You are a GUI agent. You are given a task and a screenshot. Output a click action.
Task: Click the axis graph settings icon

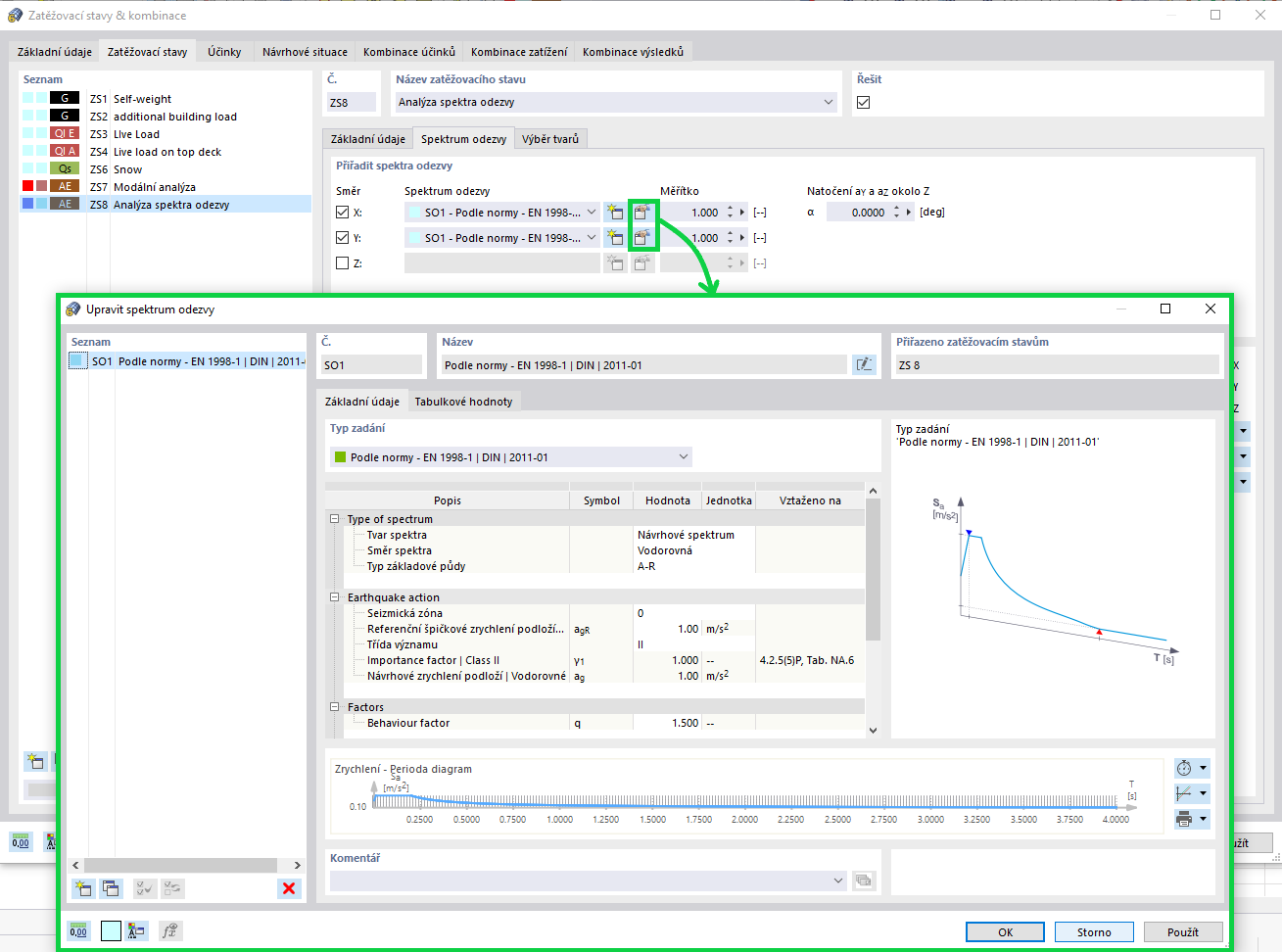[1185, 793]
